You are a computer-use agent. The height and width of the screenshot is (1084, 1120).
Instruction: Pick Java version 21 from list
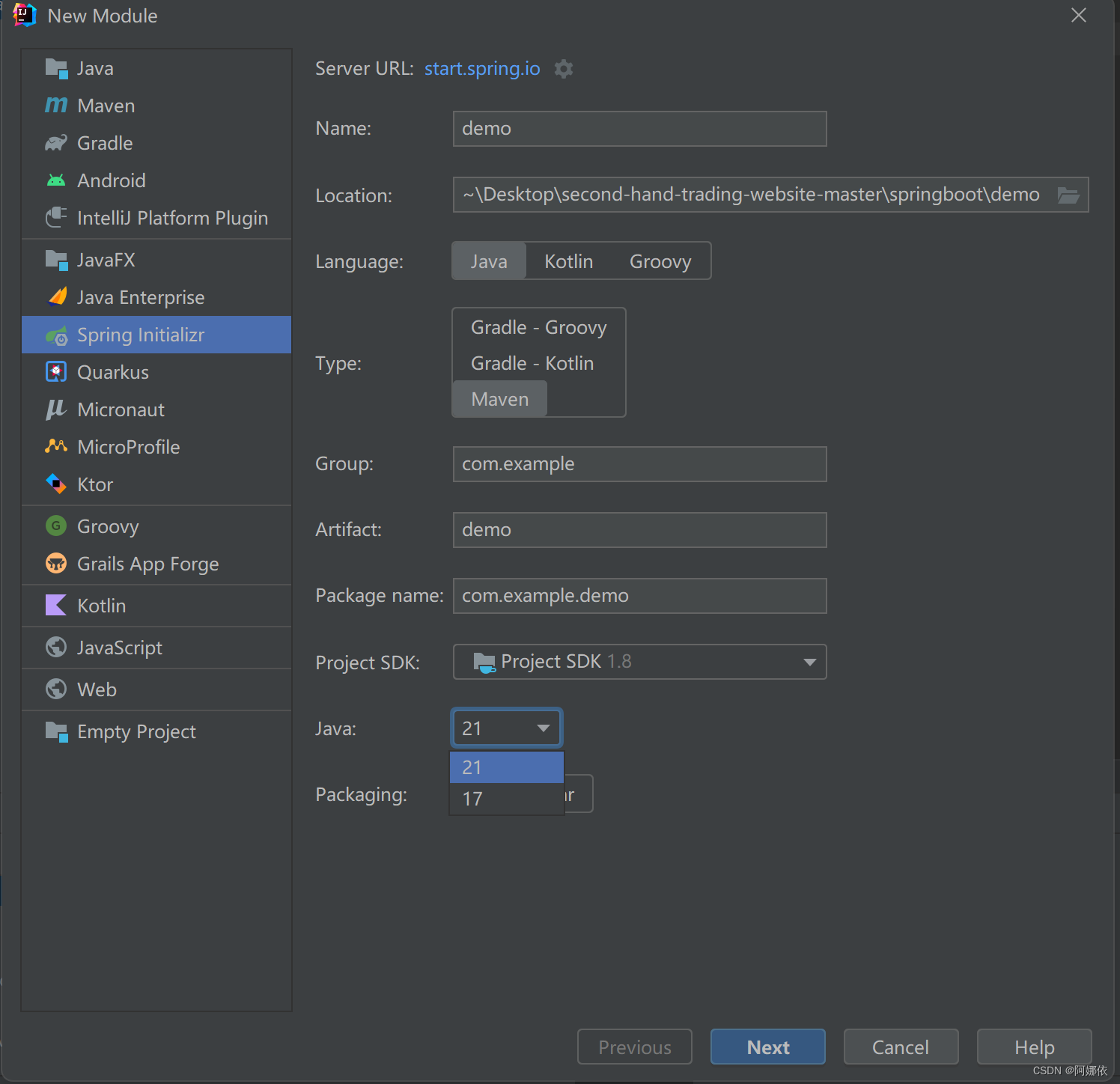507,767
